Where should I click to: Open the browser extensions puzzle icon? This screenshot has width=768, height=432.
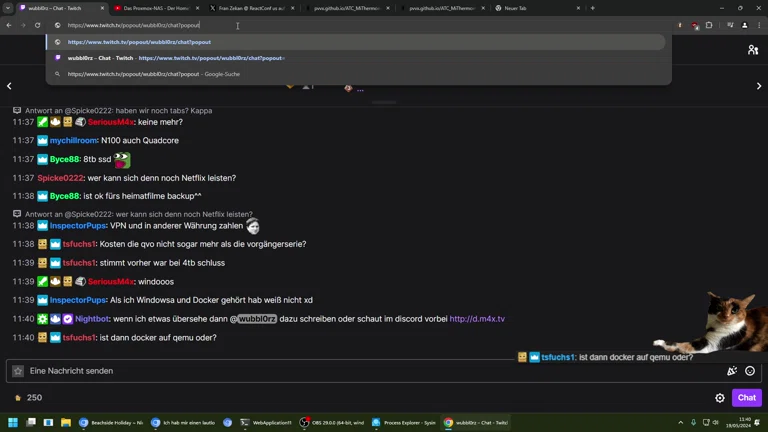pos(709,25)
